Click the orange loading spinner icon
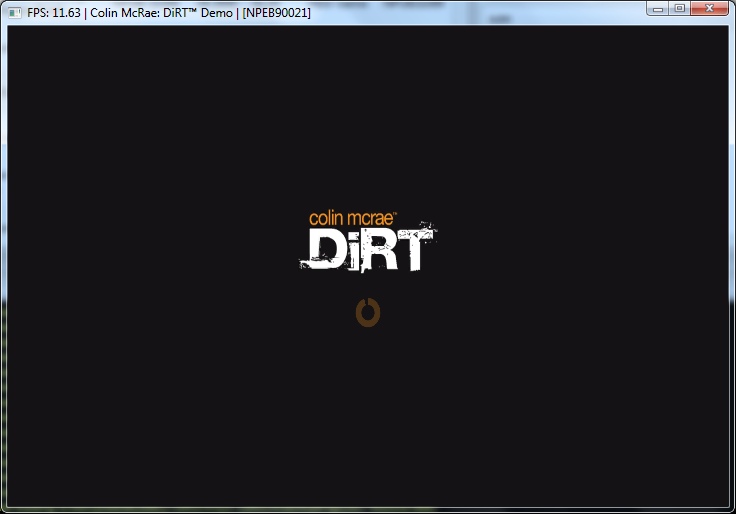The image size is (736, 514). tap(368, 312)
